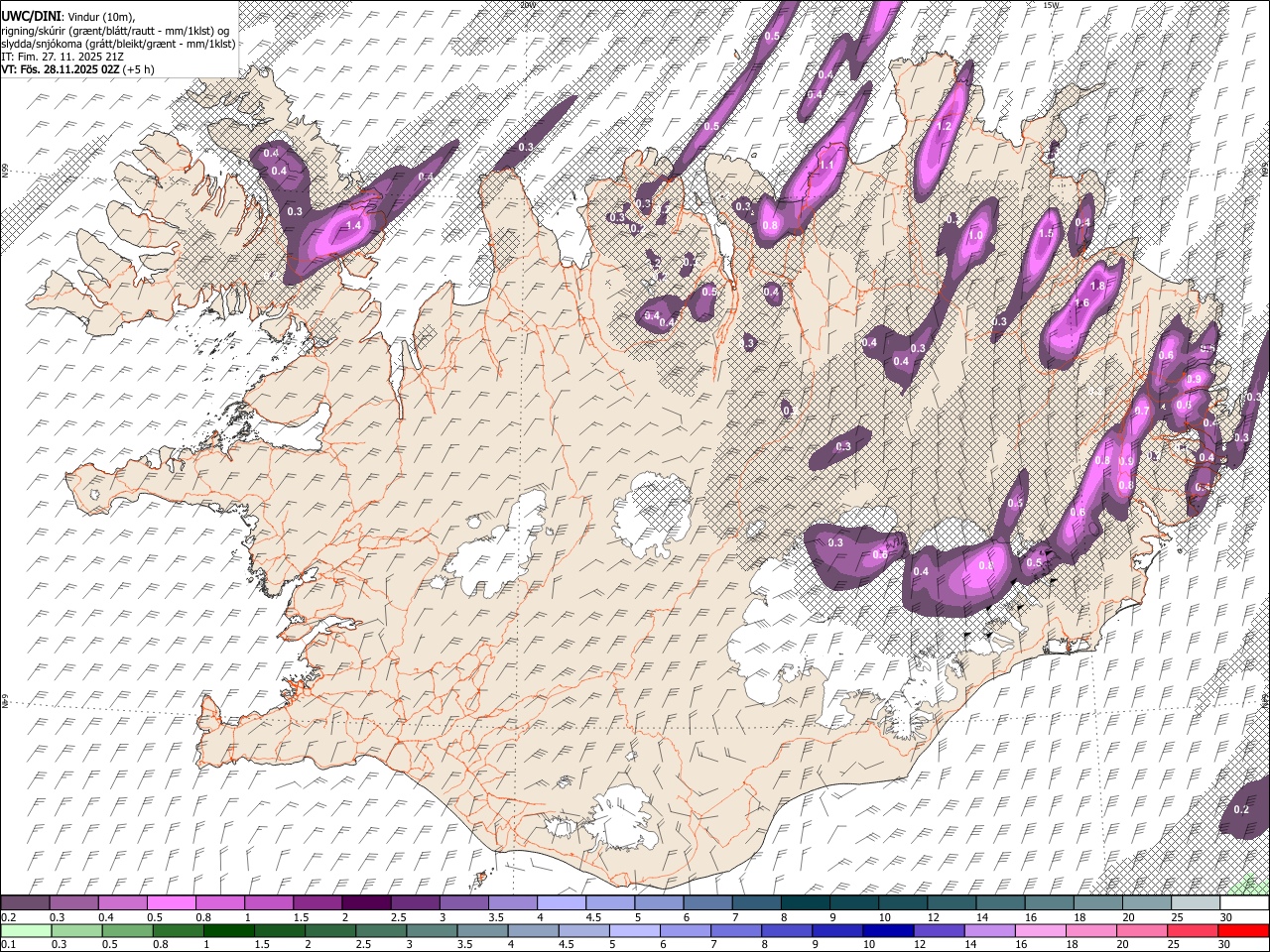Image resolution: width=1270 pixels, height=952 pixels.
Task: Click the white upper legend swatch starting at 30
Action: [1244, 903]
